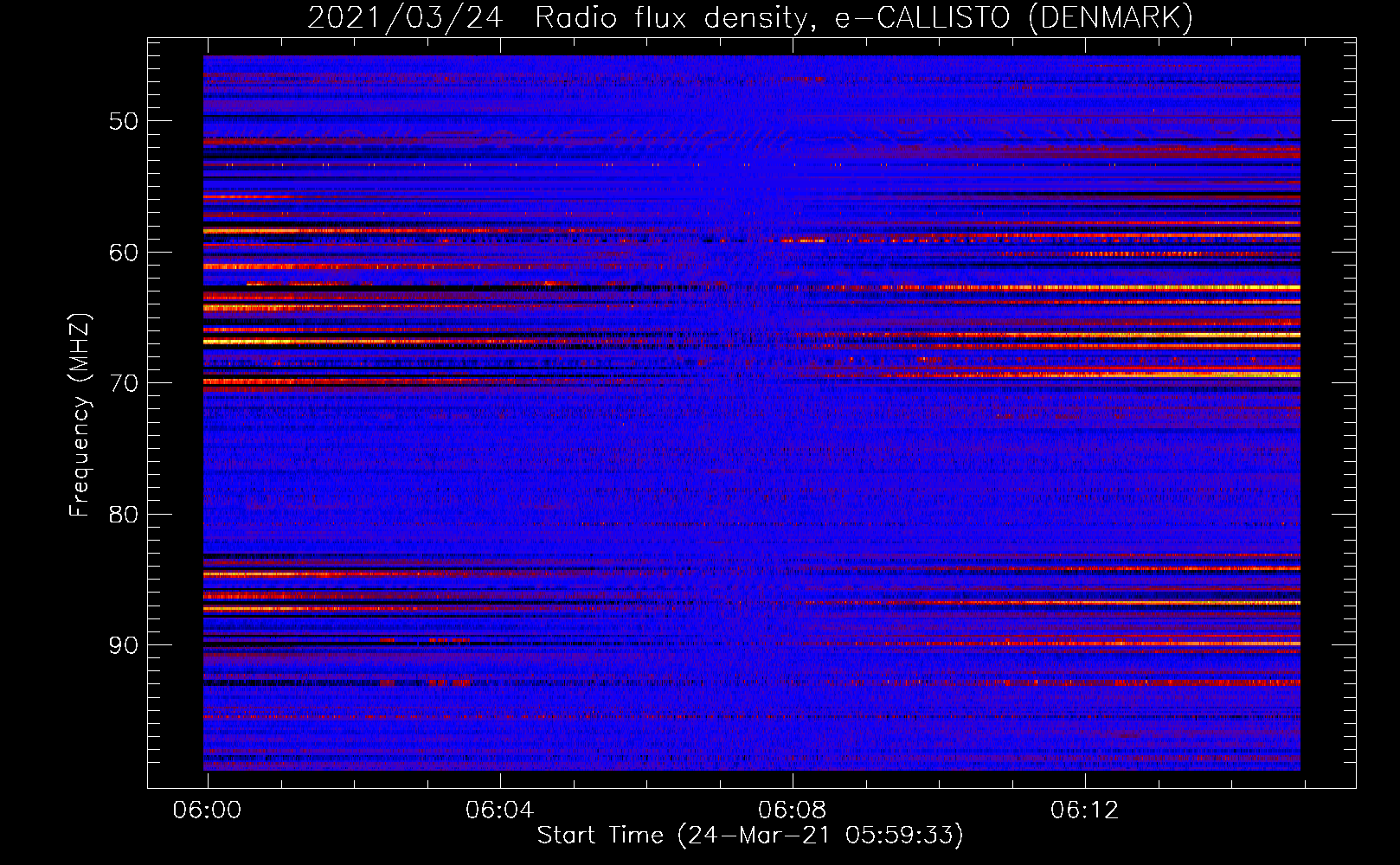1400x865 pixels.
Task: Click the '06:04' time tick label
Action: click(499, 811)
